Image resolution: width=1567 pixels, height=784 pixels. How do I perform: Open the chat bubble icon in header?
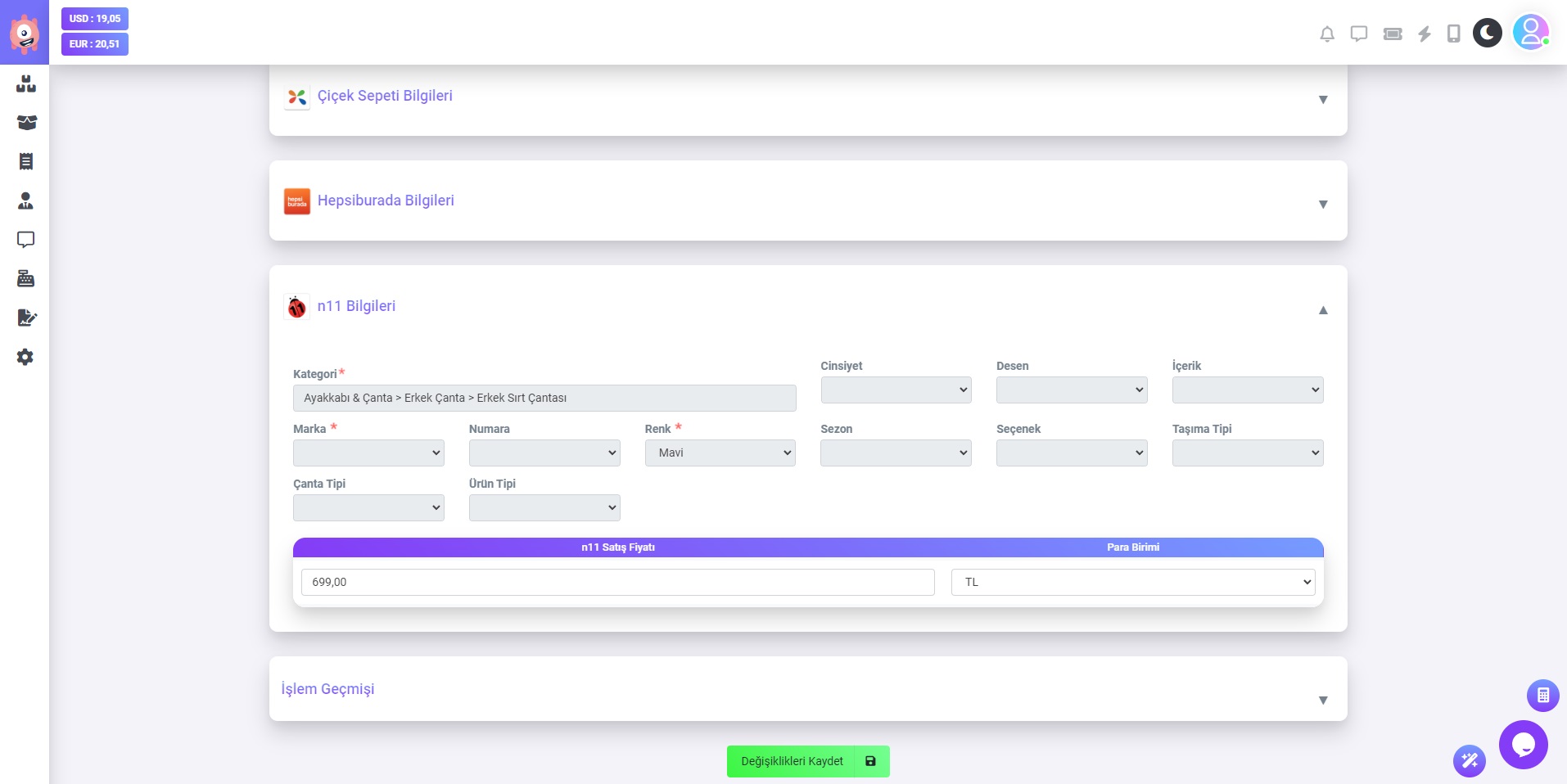(1359, 34)
